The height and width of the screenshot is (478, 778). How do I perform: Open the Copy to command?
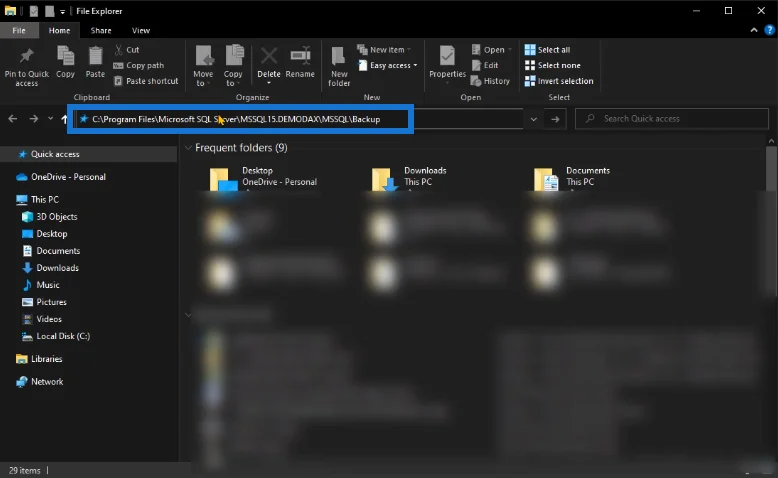pos(233,66)
